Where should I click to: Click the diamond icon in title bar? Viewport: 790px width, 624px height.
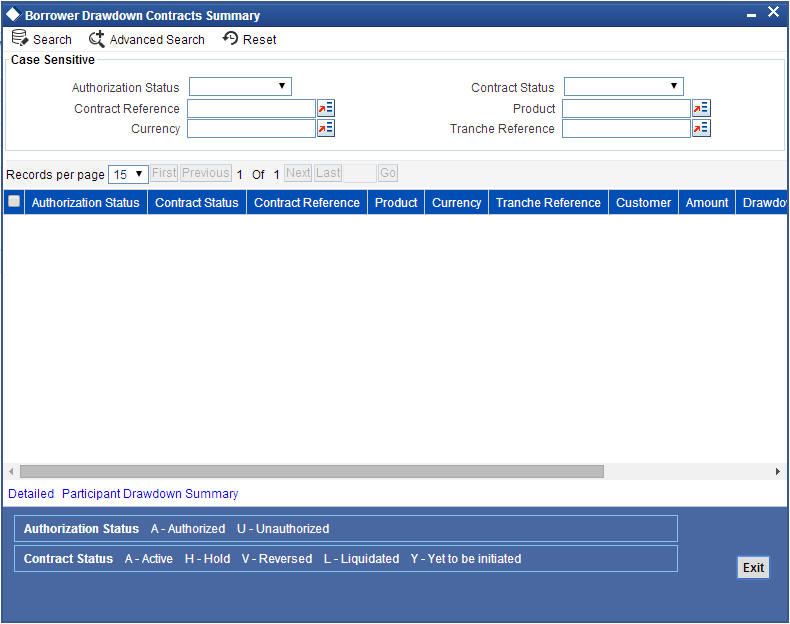13,15
